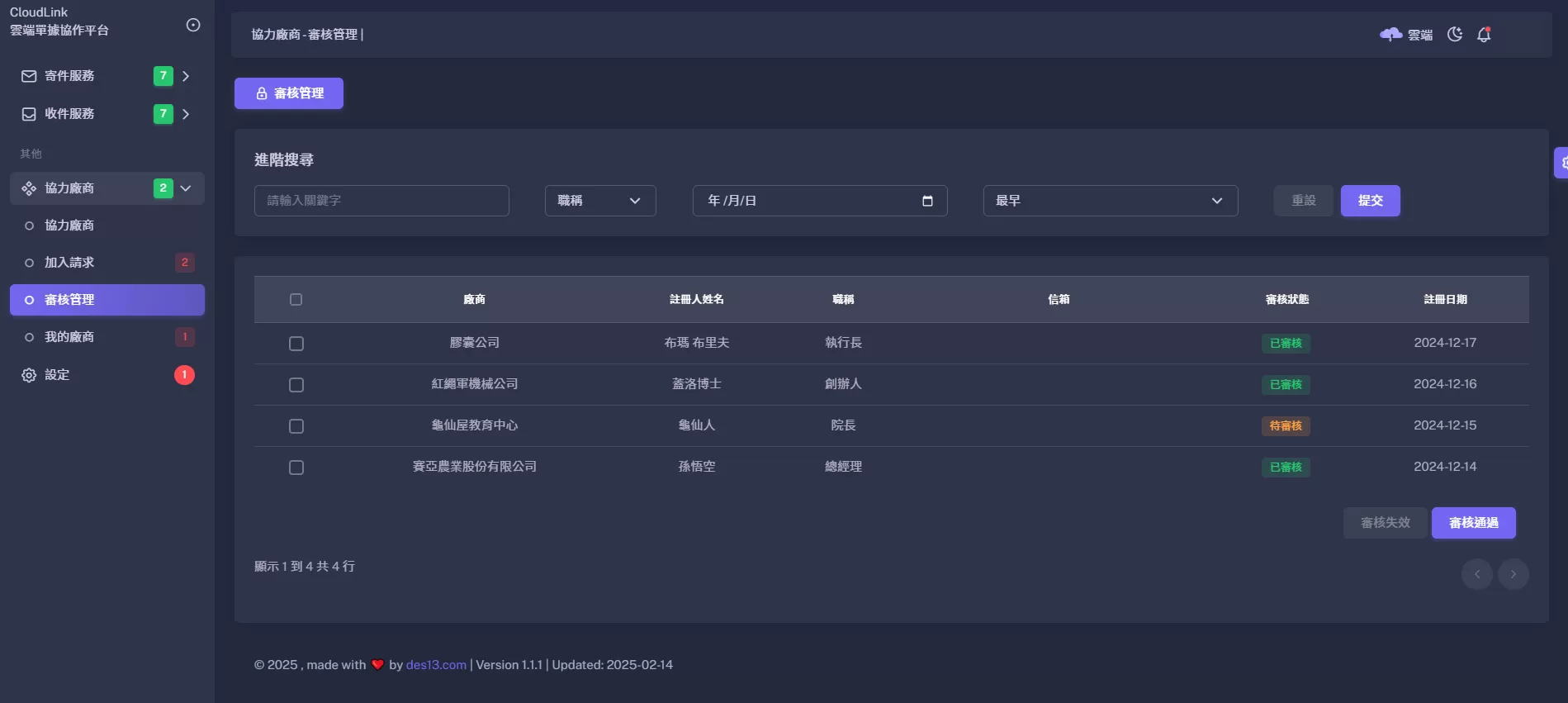The width and height of the screenshot is (1568, 703).
Task: Go to previous page arrow
Action: pyautogui.click(x=1477, y=574)
